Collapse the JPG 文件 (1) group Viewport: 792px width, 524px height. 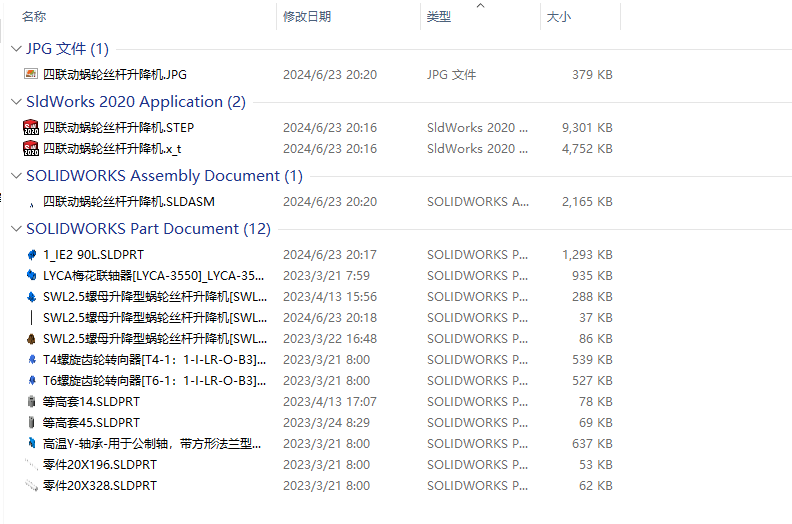(16, 49)
